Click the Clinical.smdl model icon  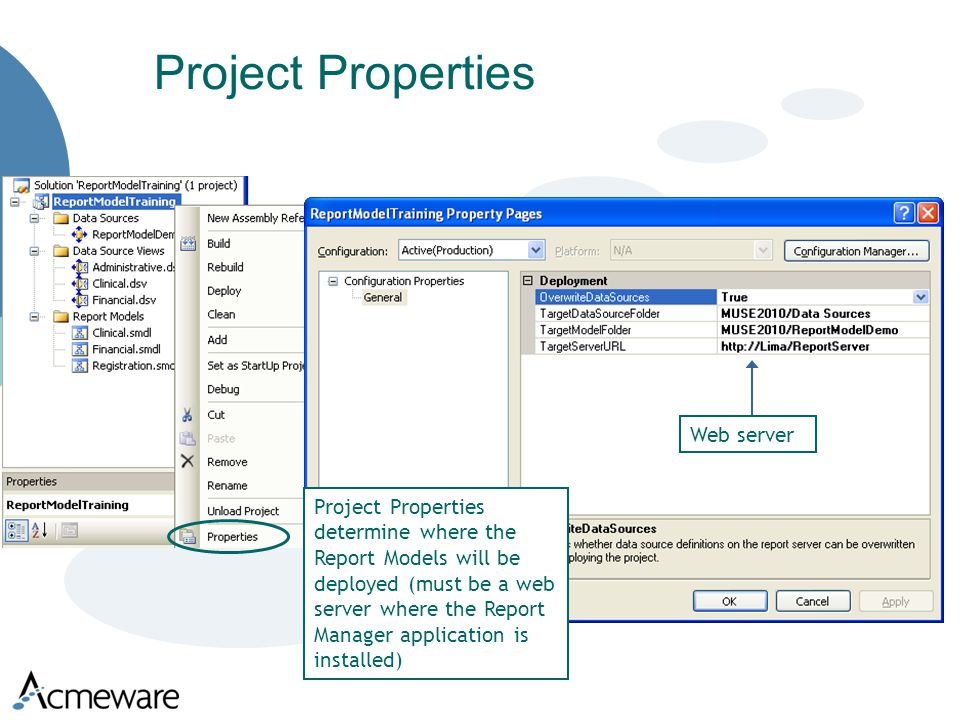[80, 333]
